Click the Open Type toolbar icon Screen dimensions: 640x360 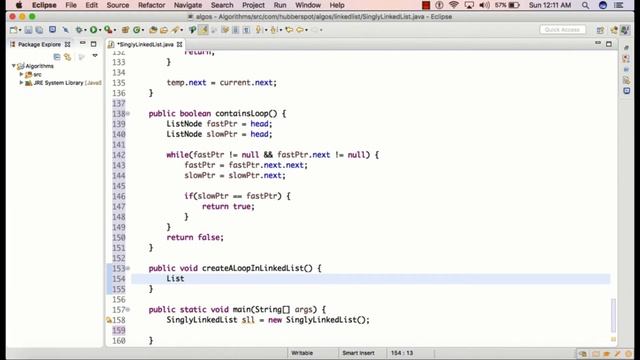point(153,30)
